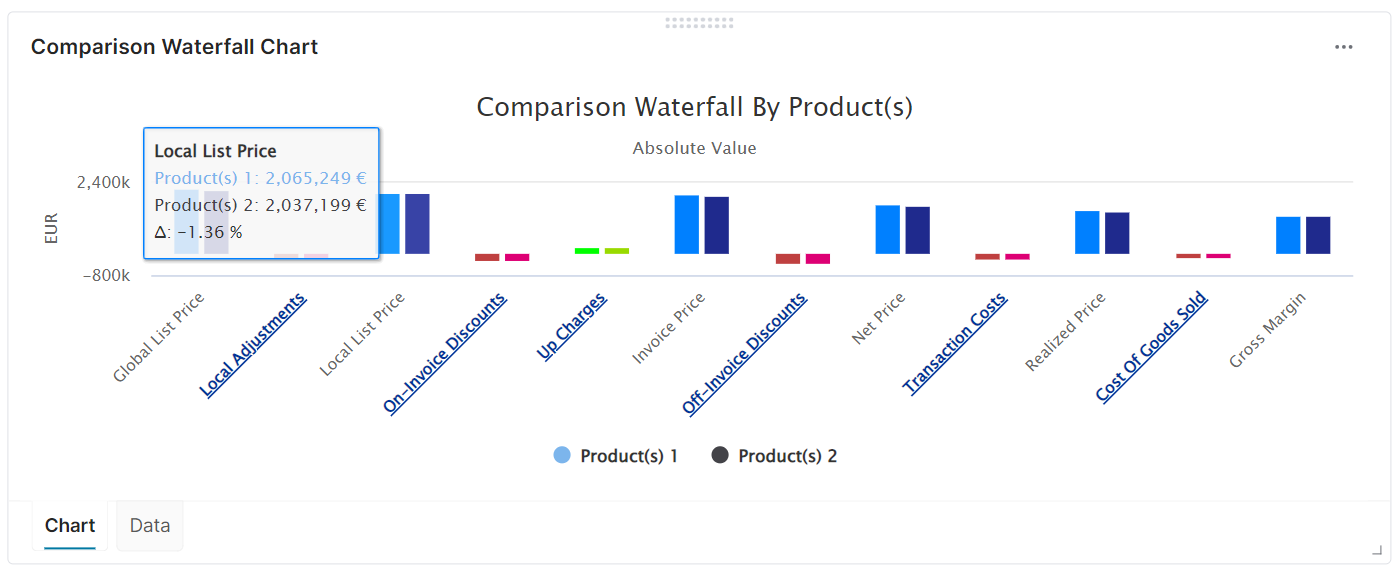Click the light blue Gross Margin bar

1288,235
